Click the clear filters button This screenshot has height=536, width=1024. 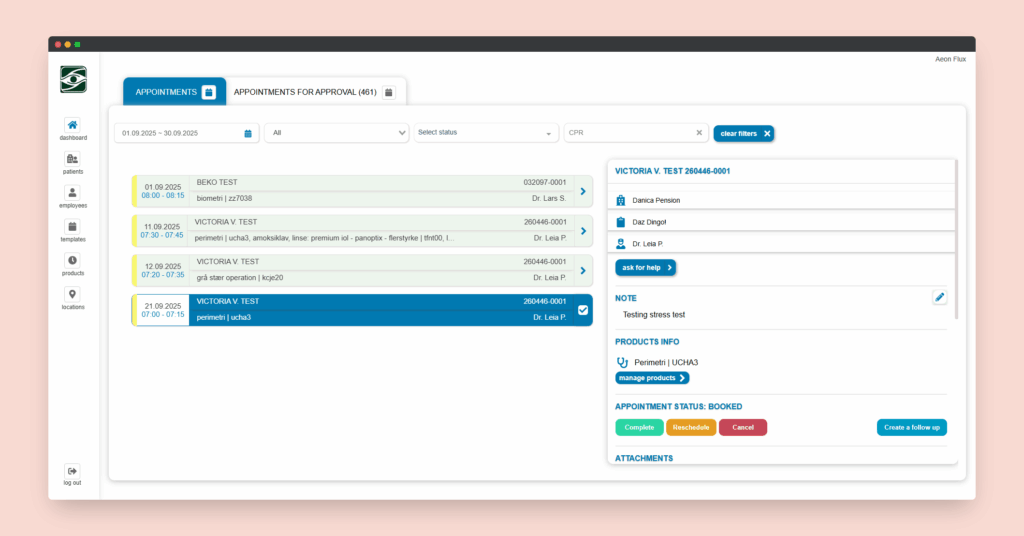tap(744, 133)
